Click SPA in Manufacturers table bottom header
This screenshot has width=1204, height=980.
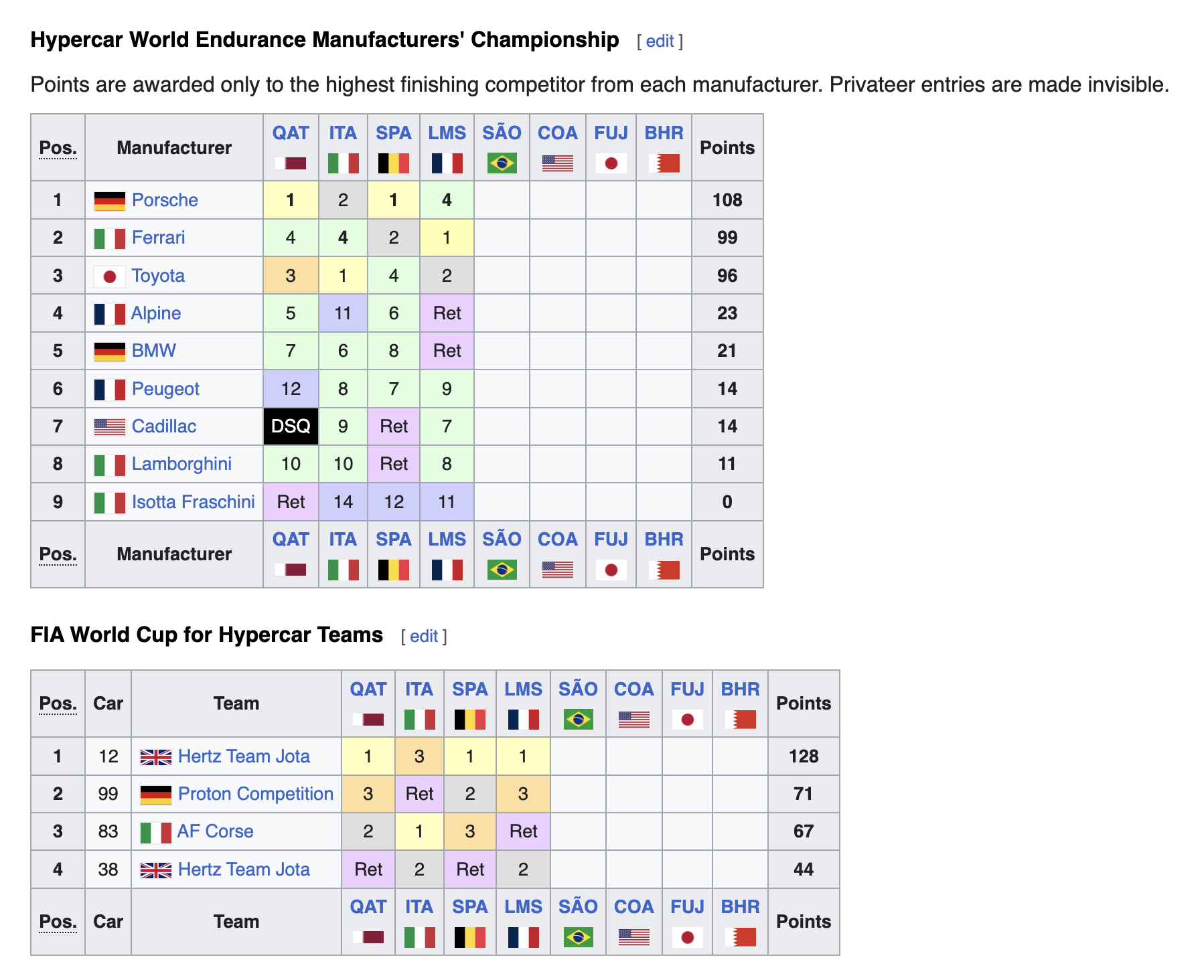[394, 540]
